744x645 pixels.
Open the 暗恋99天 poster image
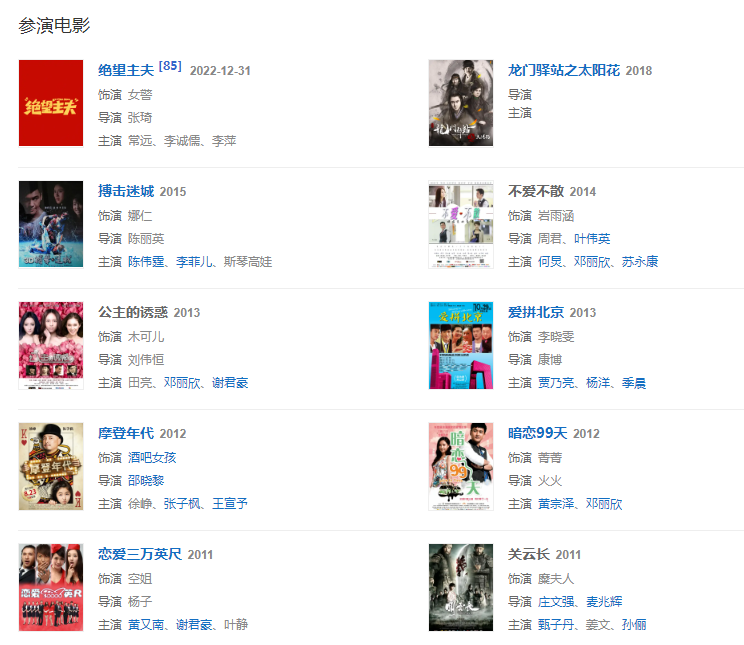(461, 466)
